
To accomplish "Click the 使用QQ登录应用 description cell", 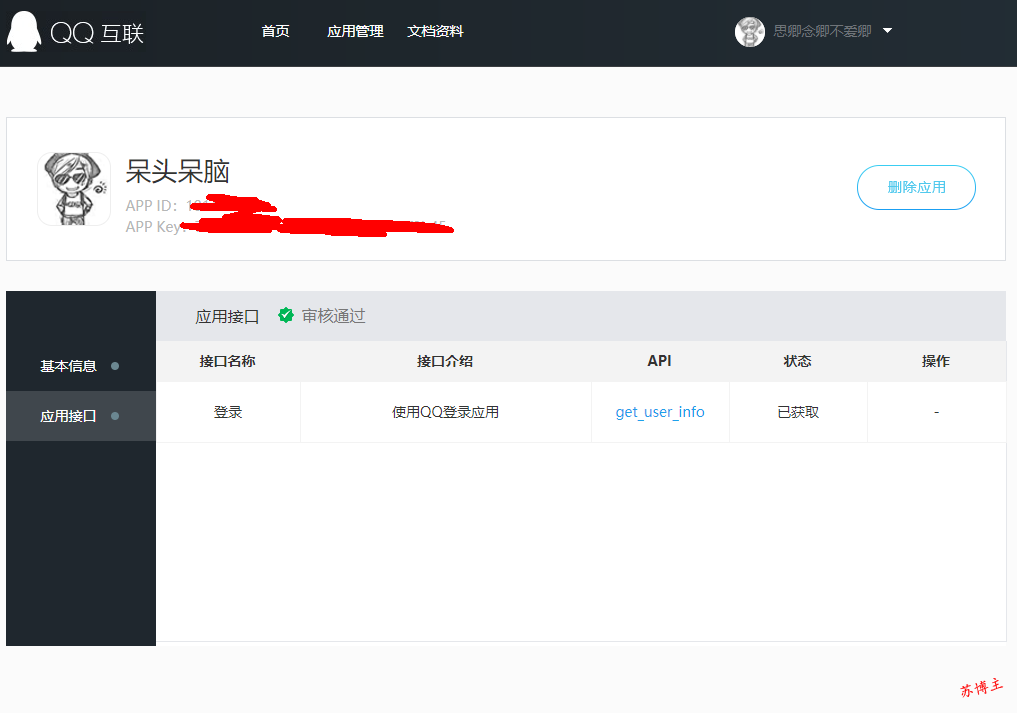I will click(445, 412).
